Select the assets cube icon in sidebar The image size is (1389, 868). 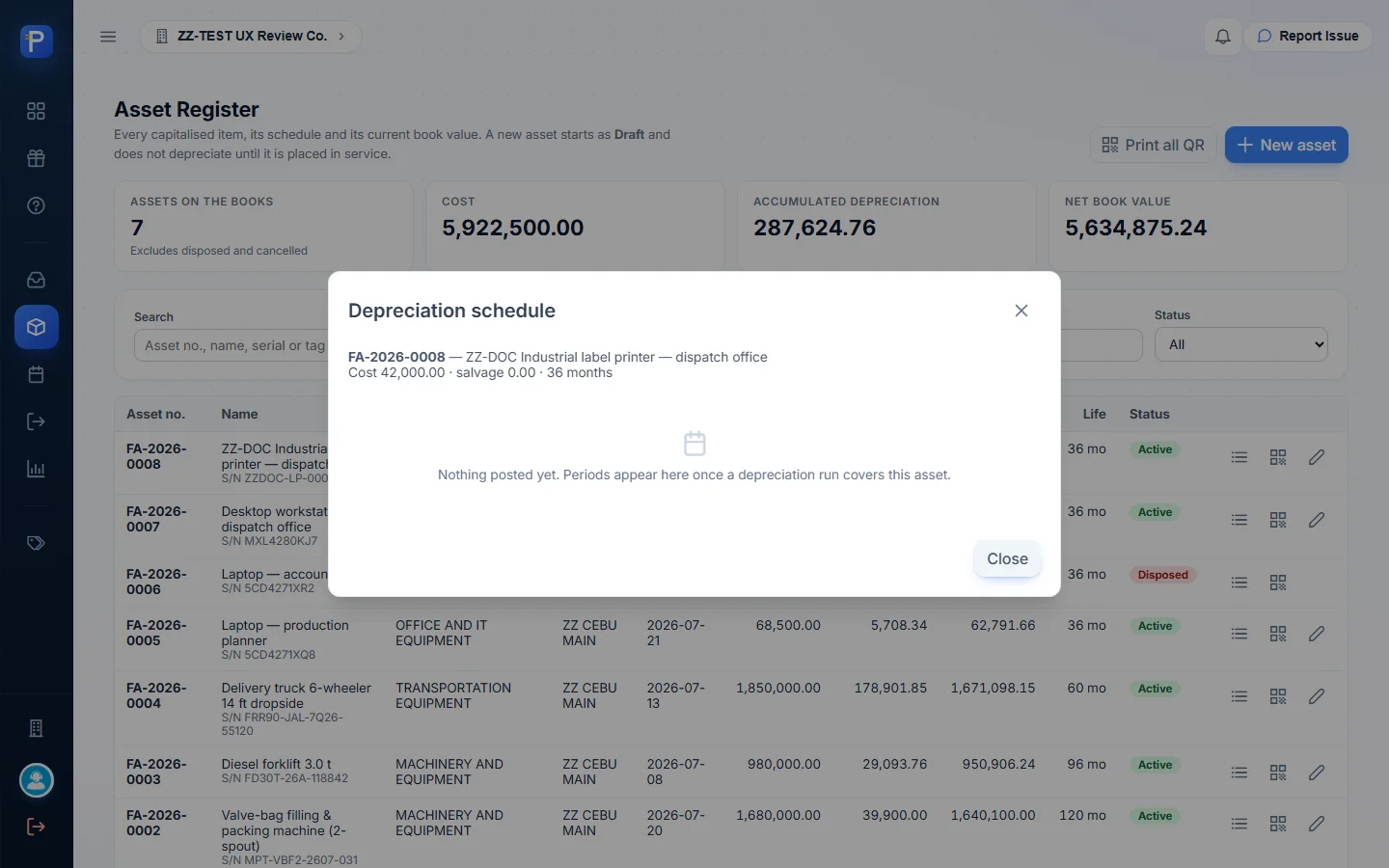[x=37, y=327]
